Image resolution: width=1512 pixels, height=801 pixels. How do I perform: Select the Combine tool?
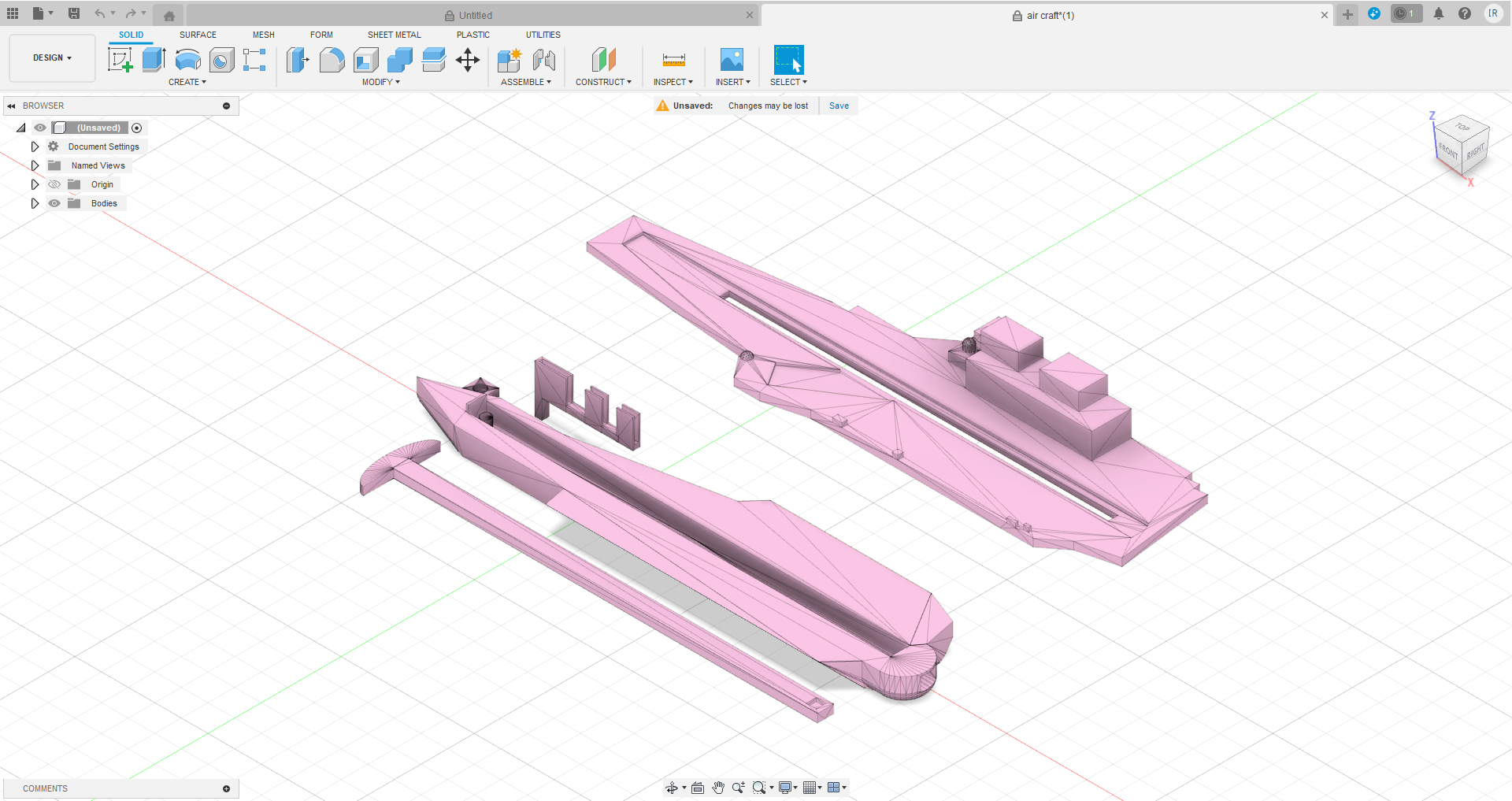pos(399,60)
